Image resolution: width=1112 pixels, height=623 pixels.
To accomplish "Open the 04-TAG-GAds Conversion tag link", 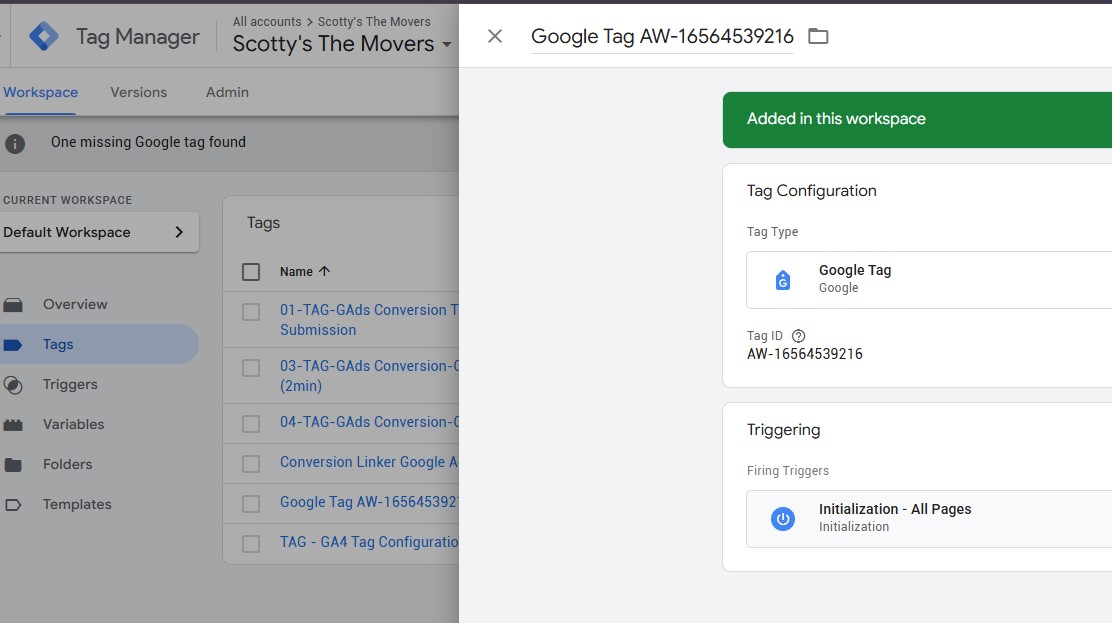I will 369,422.
